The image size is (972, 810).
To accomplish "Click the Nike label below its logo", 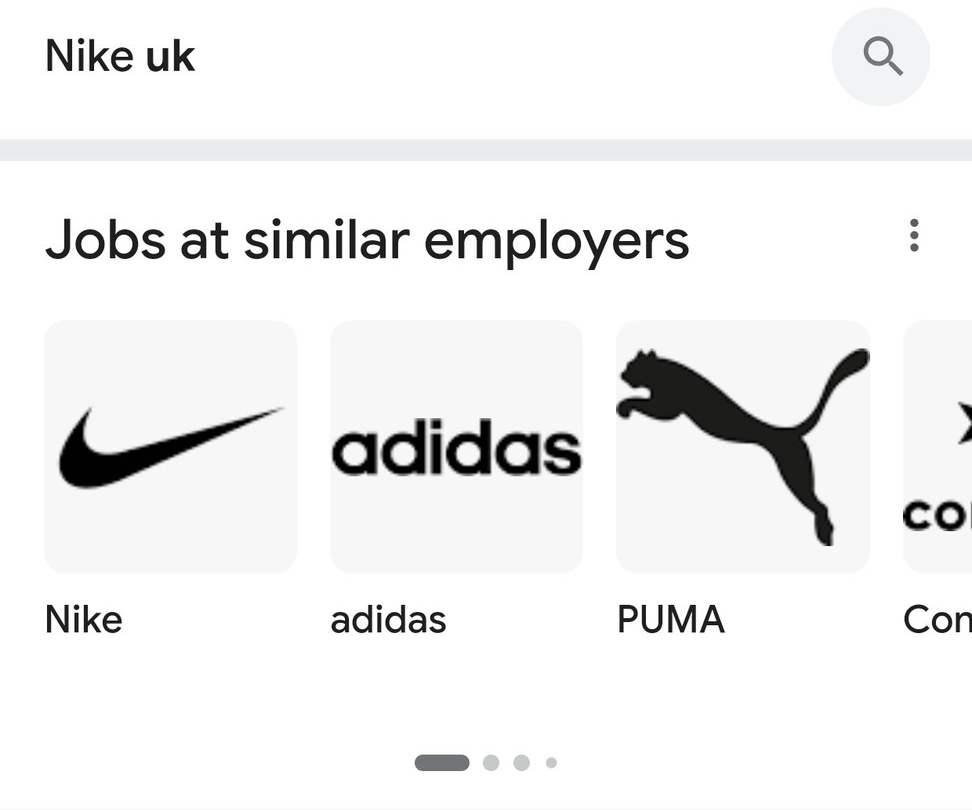I will pyautogui.click(x=83, y=620).
